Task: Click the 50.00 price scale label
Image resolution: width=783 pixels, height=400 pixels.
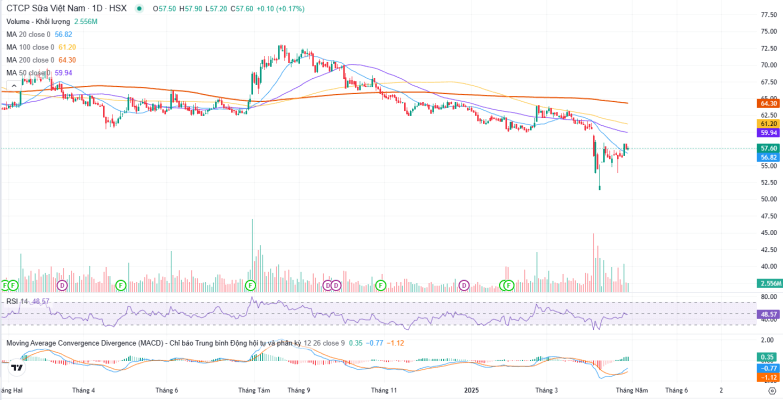Action: [768, 199]
